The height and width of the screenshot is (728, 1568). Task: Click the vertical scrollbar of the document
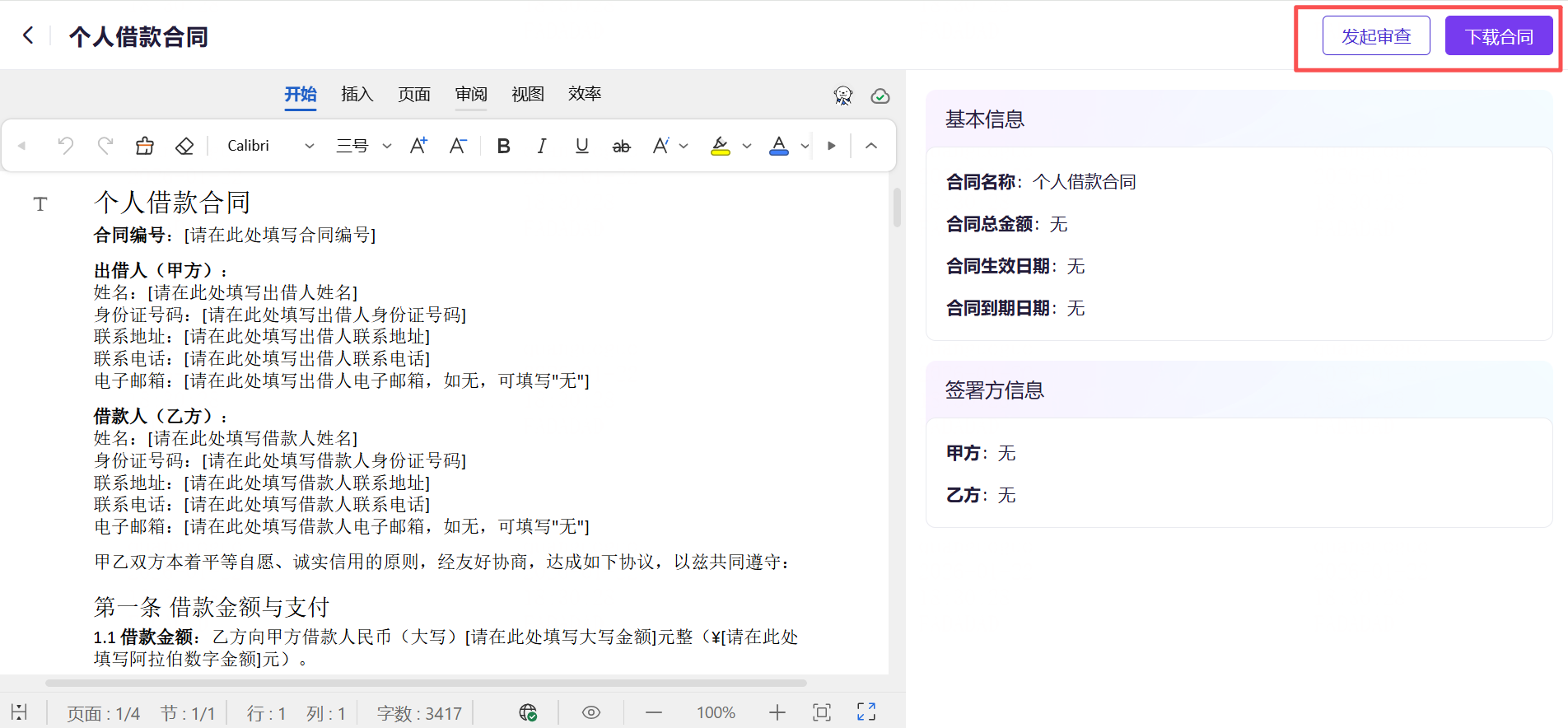pos(897,208)
